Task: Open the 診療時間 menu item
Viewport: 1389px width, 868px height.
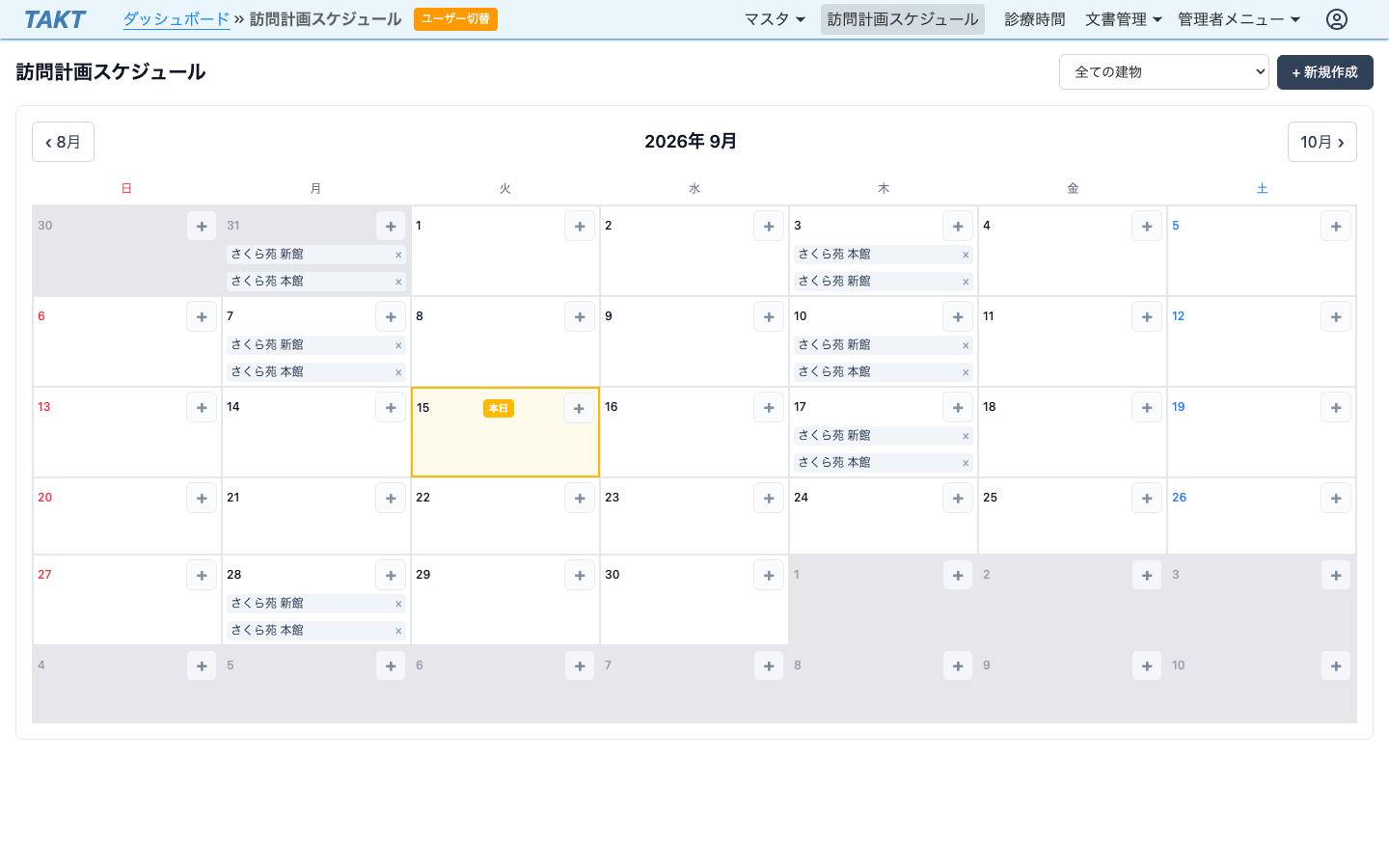Action: pos(1035,19)
